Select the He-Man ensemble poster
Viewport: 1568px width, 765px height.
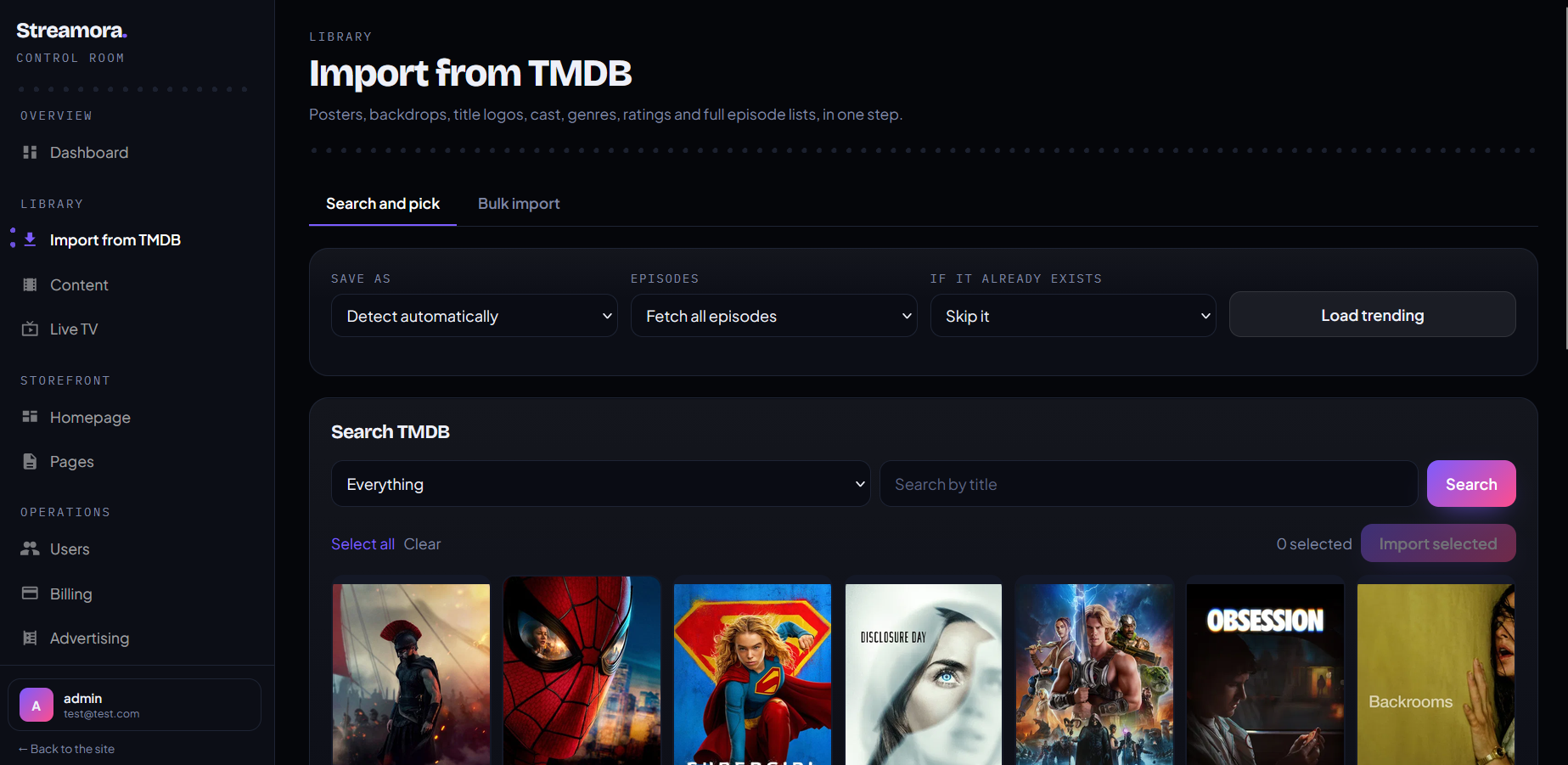[x=1094, y=674]
